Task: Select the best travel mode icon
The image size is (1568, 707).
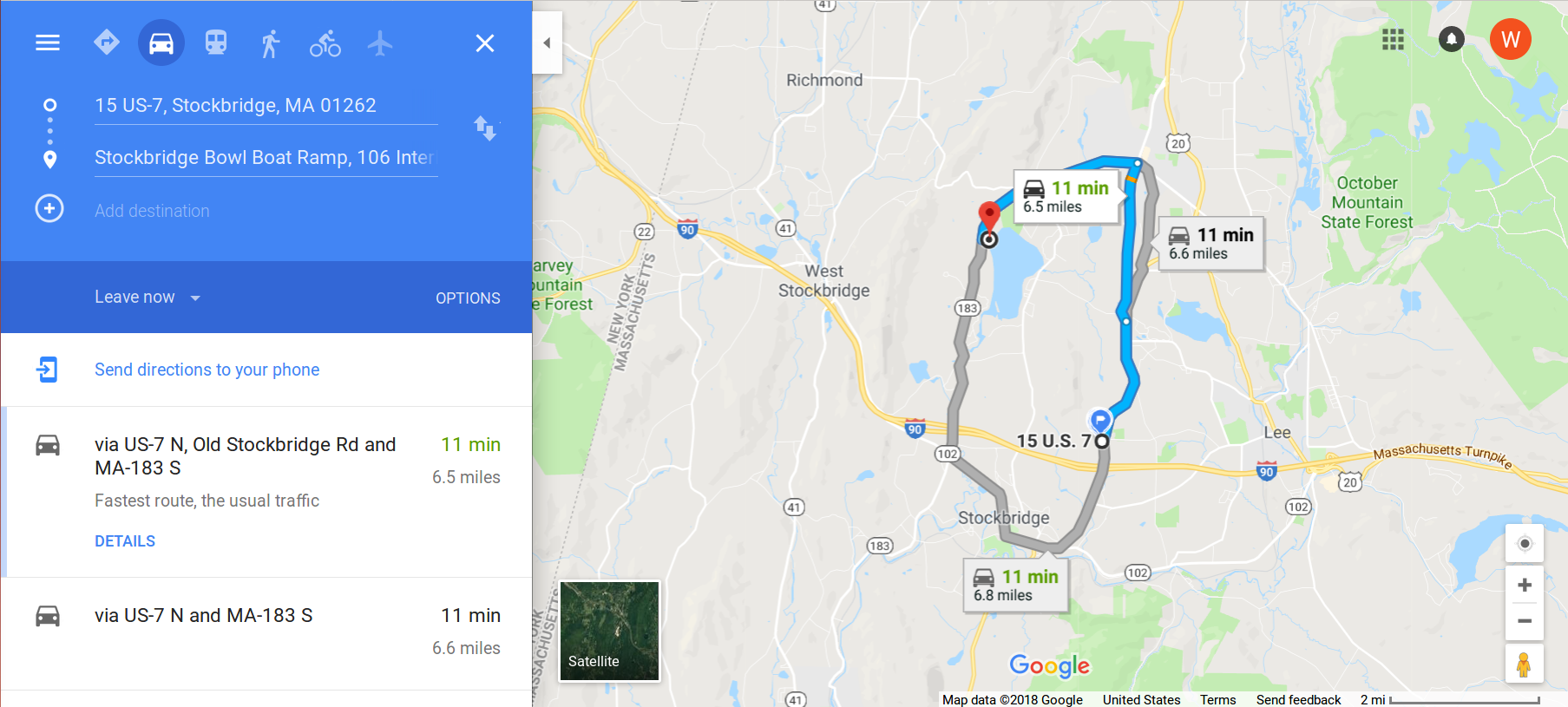Action: (x=107, y=42)
